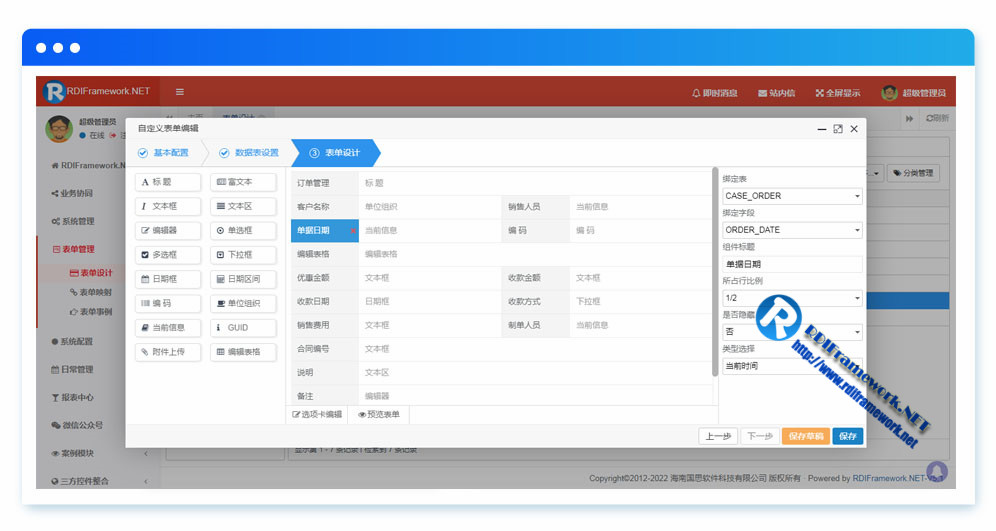Add a 下拉框 dropdown component

tap(243, 254)
